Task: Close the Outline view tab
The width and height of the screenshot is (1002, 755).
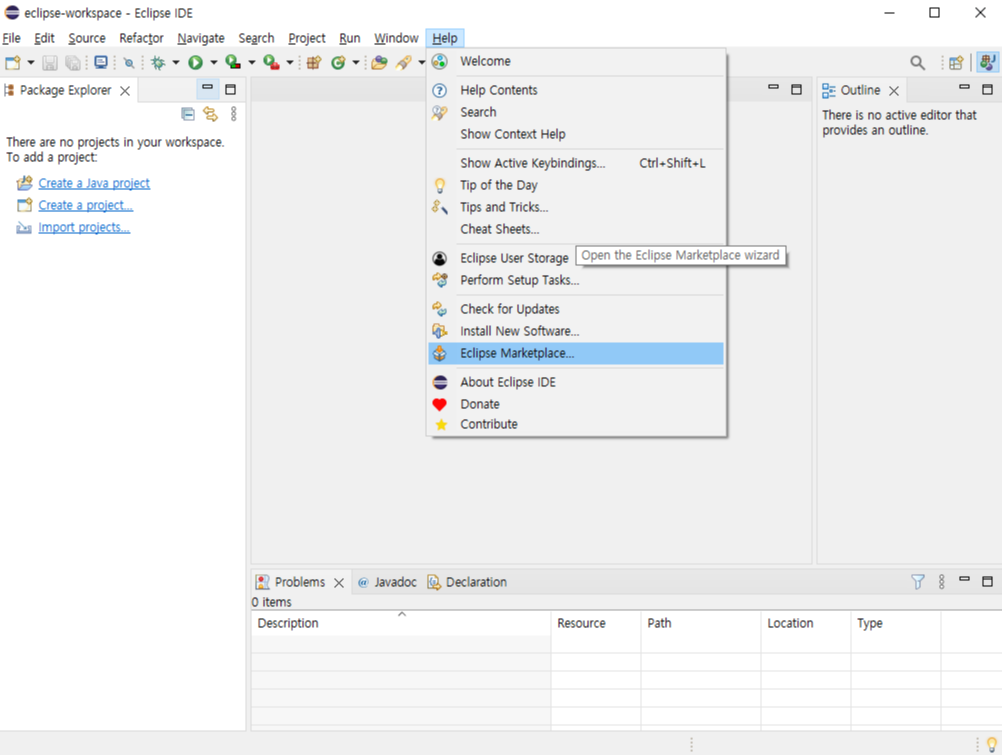Action: (x=894, y=91)
